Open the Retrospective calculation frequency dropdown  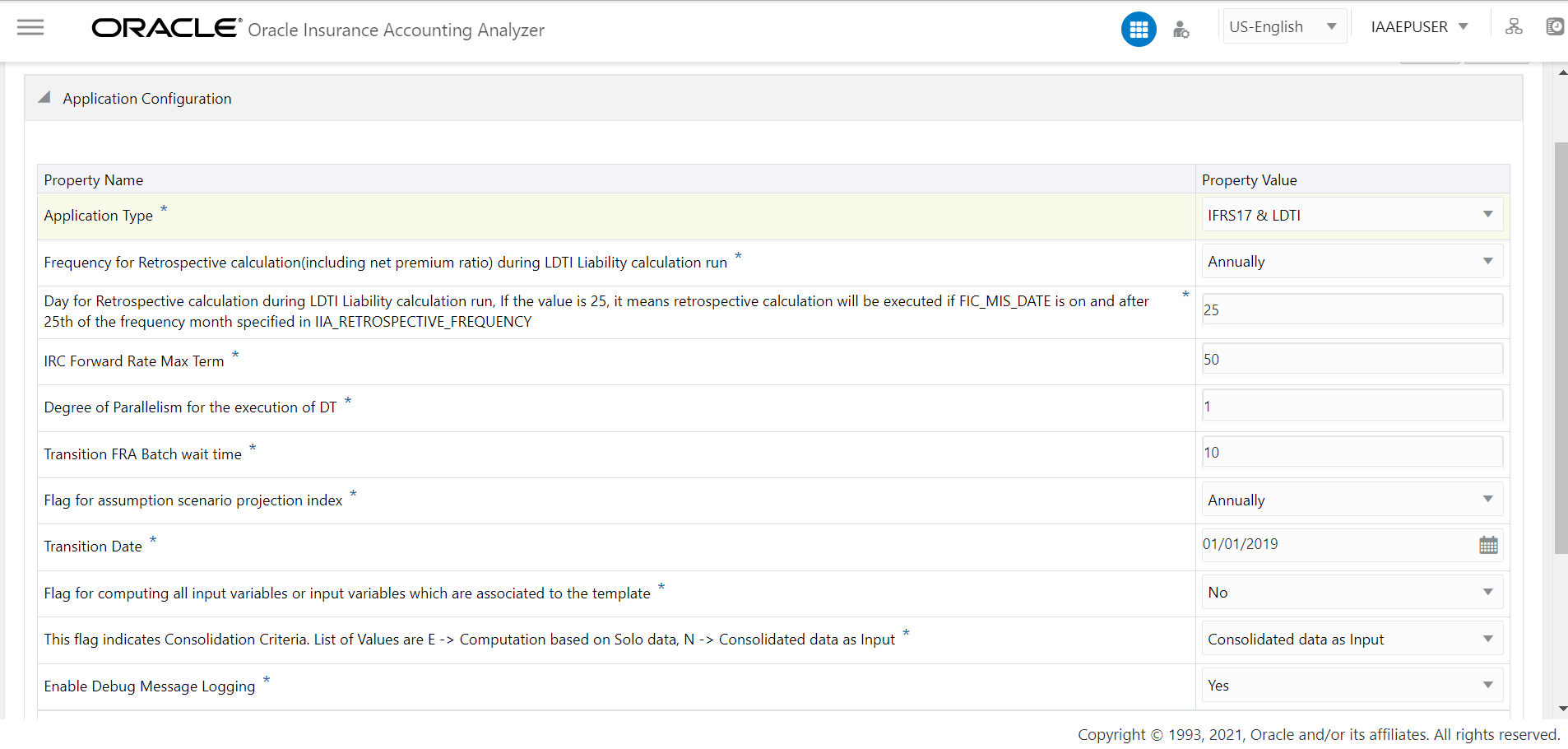[x=1352, y=262]
